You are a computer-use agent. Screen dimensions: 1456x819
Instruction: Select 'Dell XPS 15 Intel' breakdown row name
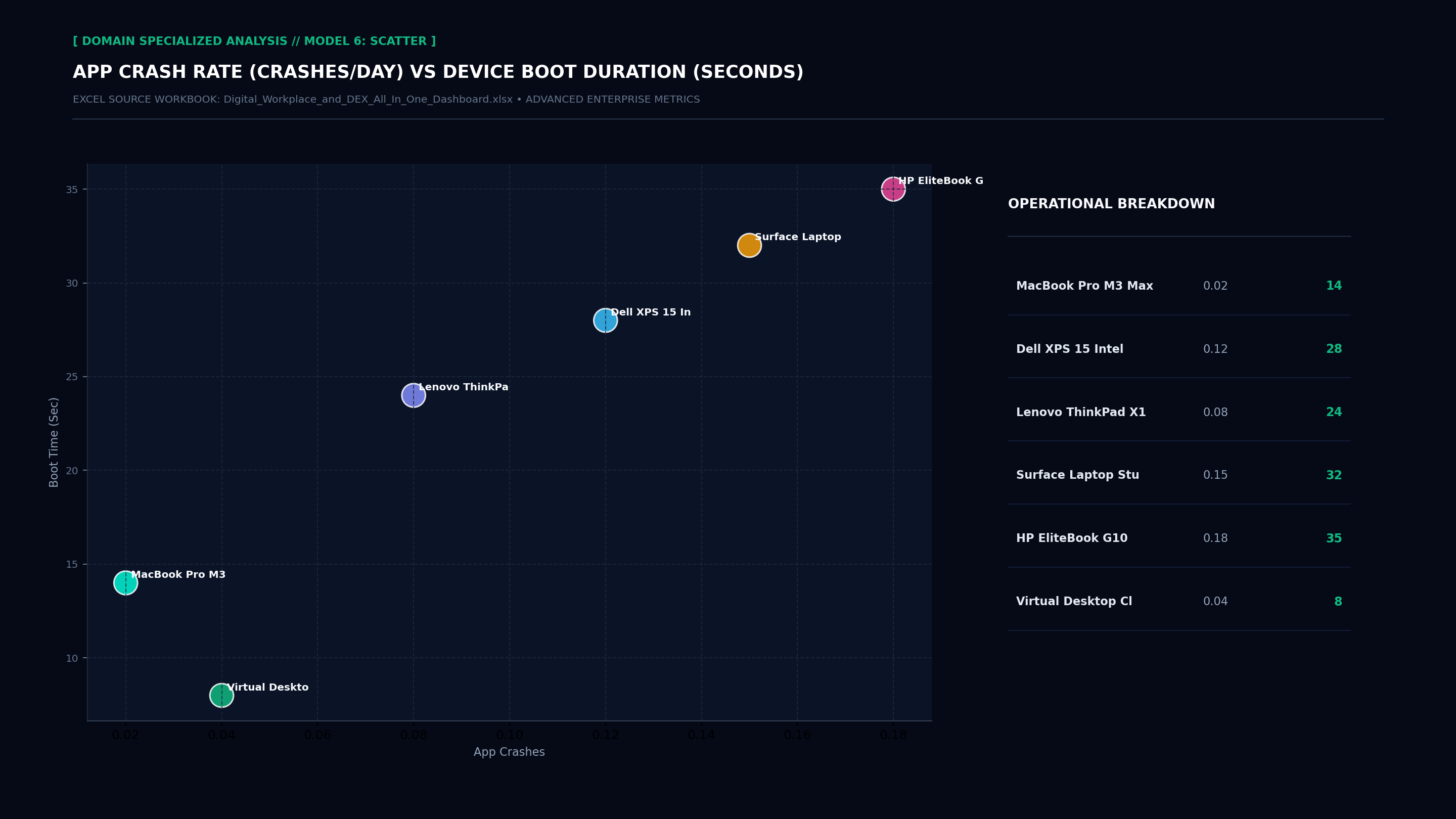pyautogui.click(x=1070, y=349)
